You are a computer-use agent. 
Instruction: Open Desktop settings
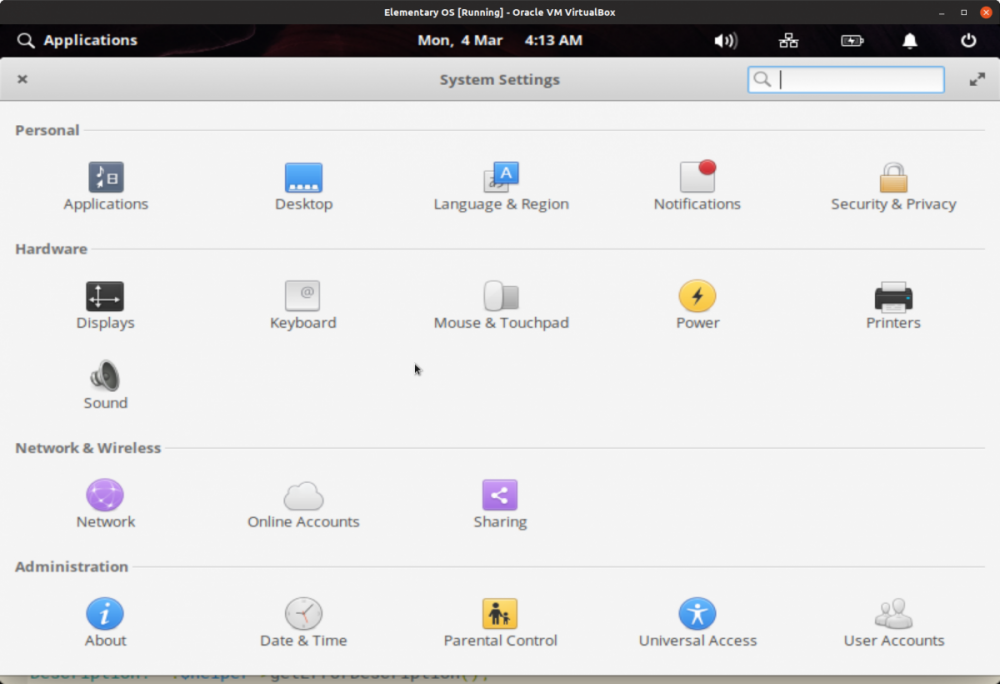304,186
